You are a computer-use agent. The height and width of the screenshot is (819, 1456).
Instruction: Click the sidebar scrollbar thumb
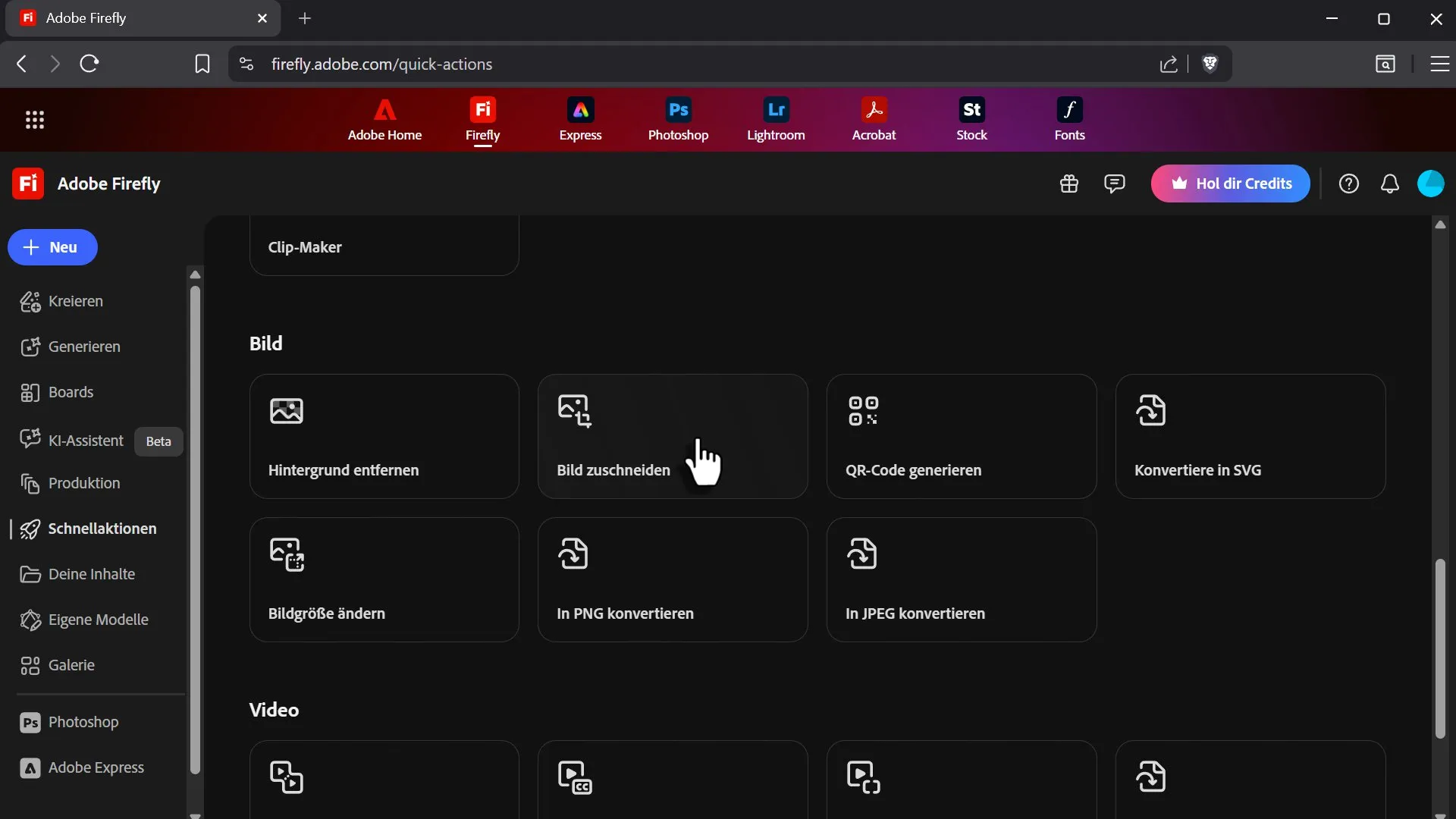tap(195, 529)
